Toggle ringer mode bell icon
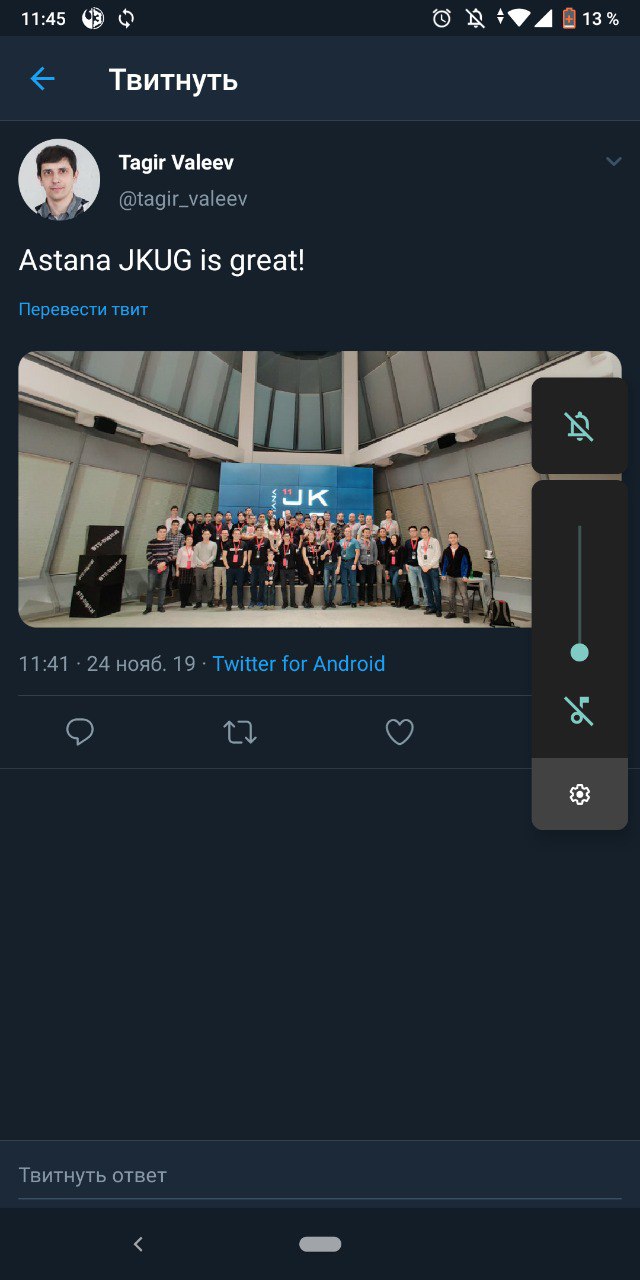Screen dimensions: 640x1280 (579, 426)
